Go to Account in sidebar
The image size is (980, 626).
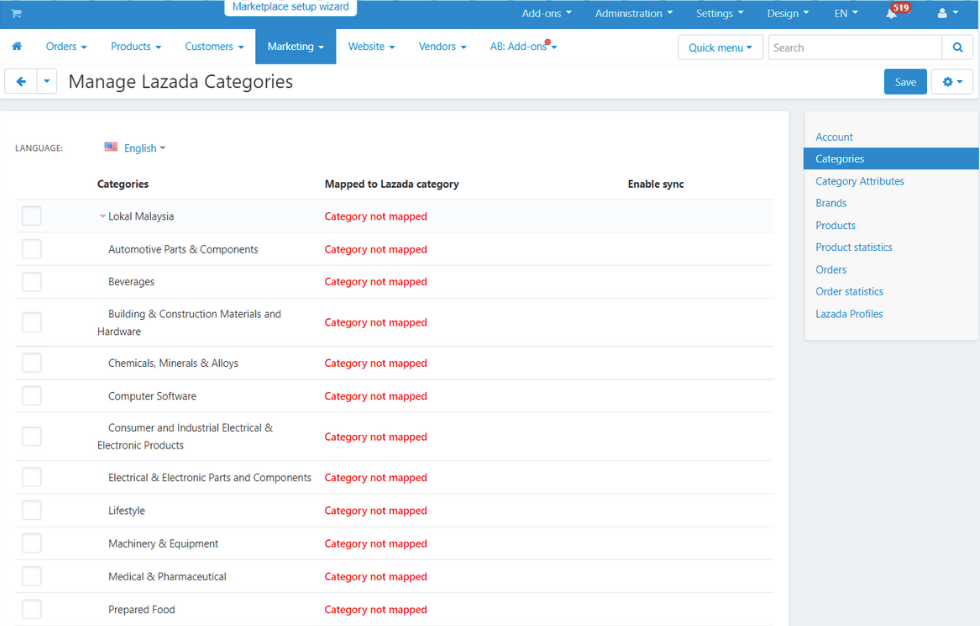coord(834,137)
